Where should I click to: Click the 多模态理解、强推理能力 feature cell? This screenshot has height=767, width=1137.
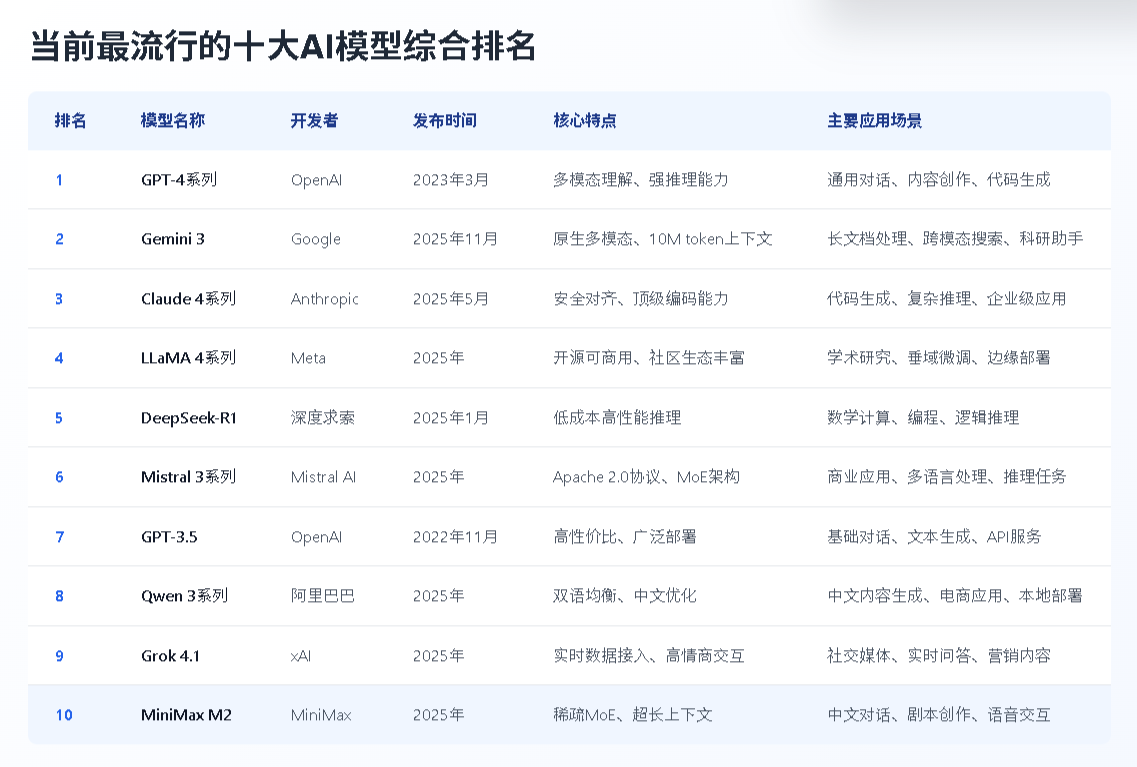(641, 180)
